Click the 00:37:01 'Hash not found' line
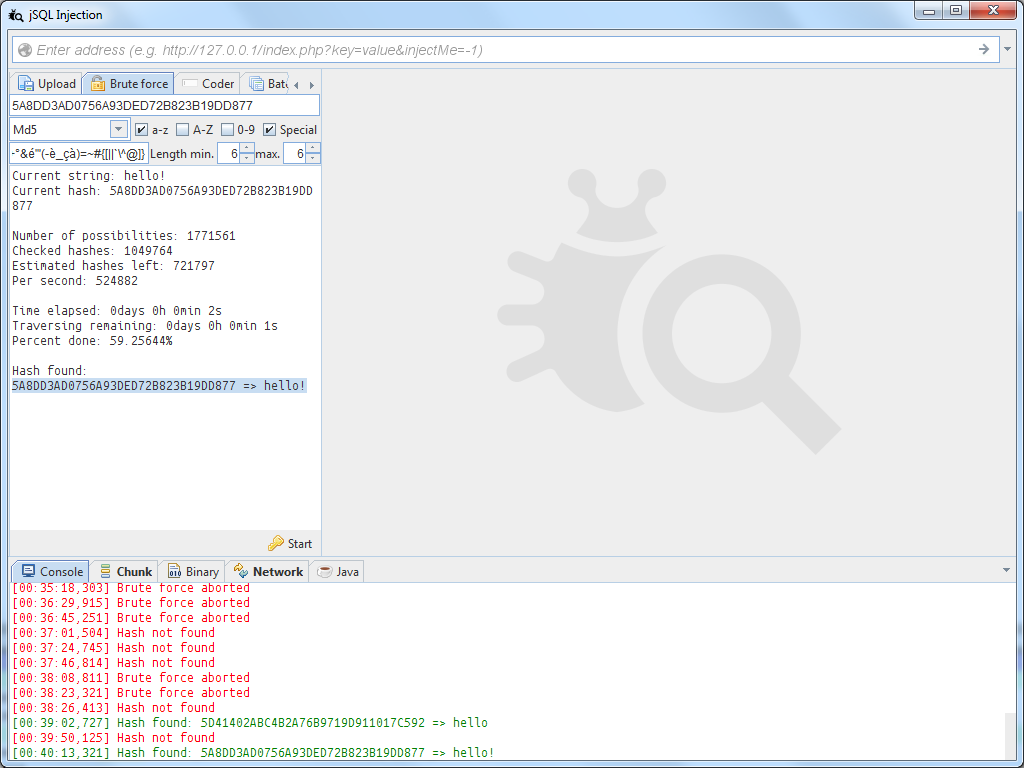Screen dimensions: 1024x768 coord(114,632)
